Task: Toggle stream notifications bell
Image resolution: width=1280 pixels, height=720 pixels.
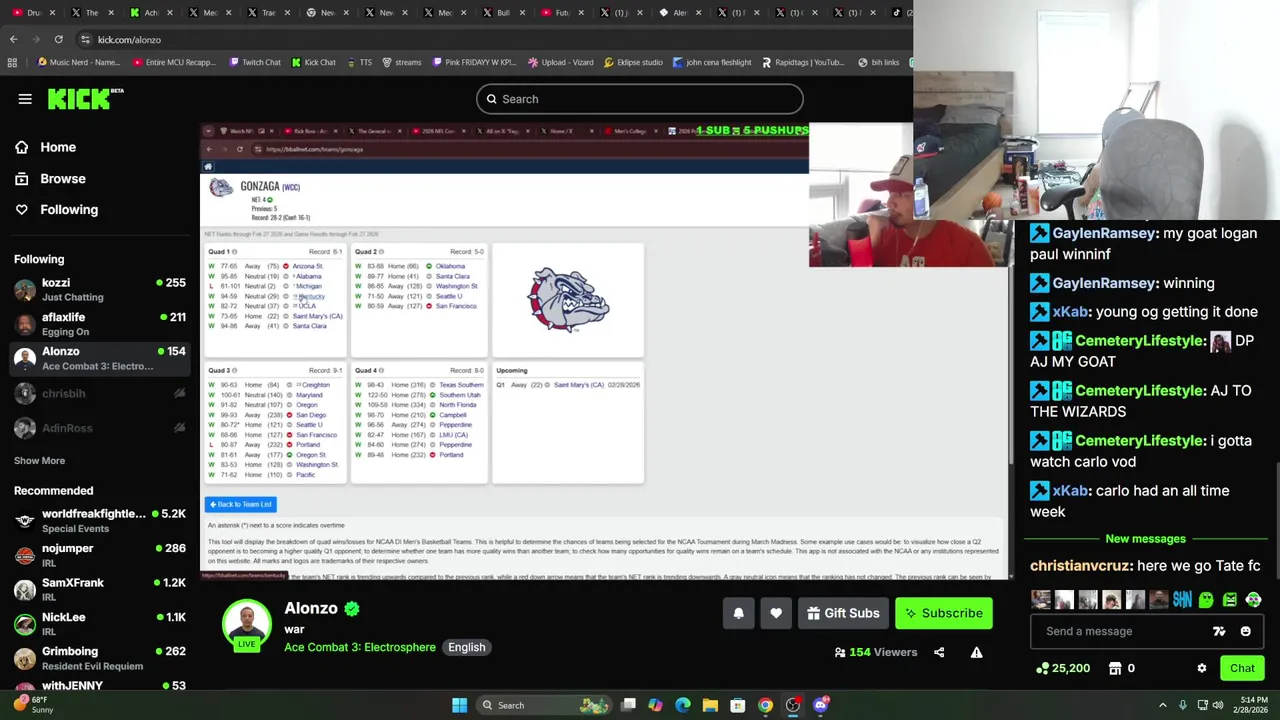Action: pyautogui.click(x=738, y=613)
